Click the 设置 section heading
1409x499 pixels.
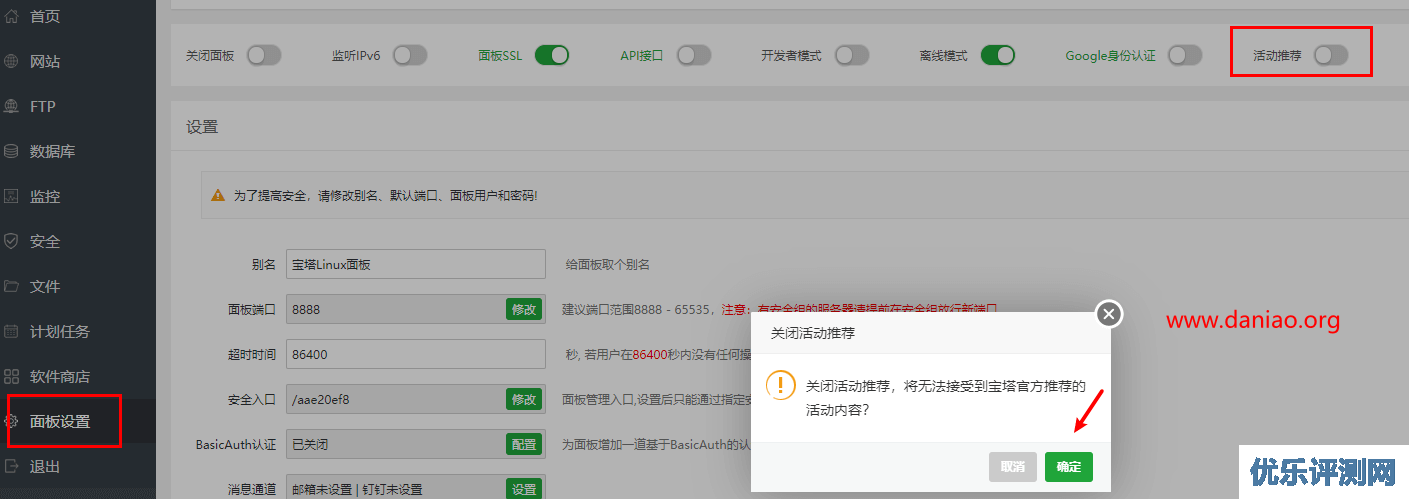[202, 127]
